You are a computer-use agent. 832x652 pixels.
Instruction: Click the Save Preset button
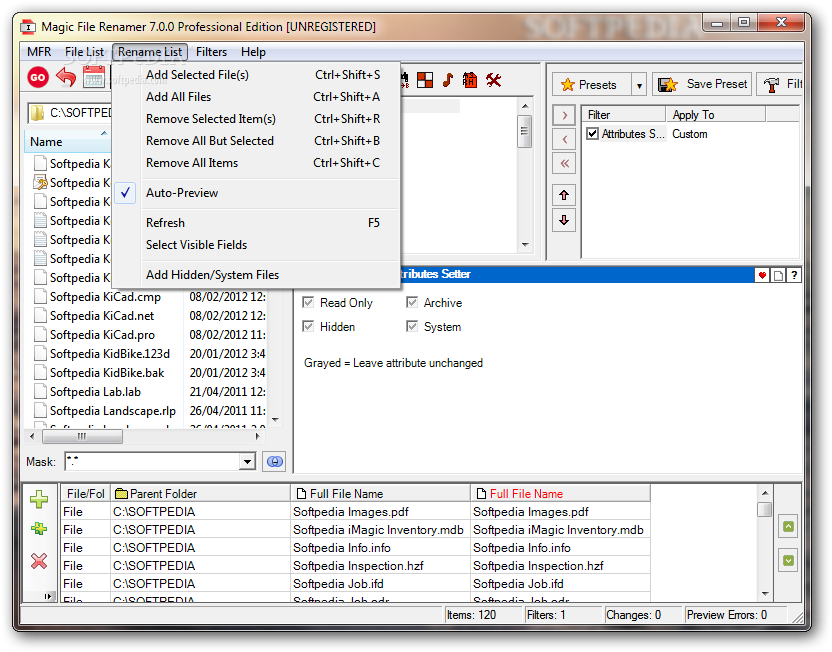coord(702,84)
